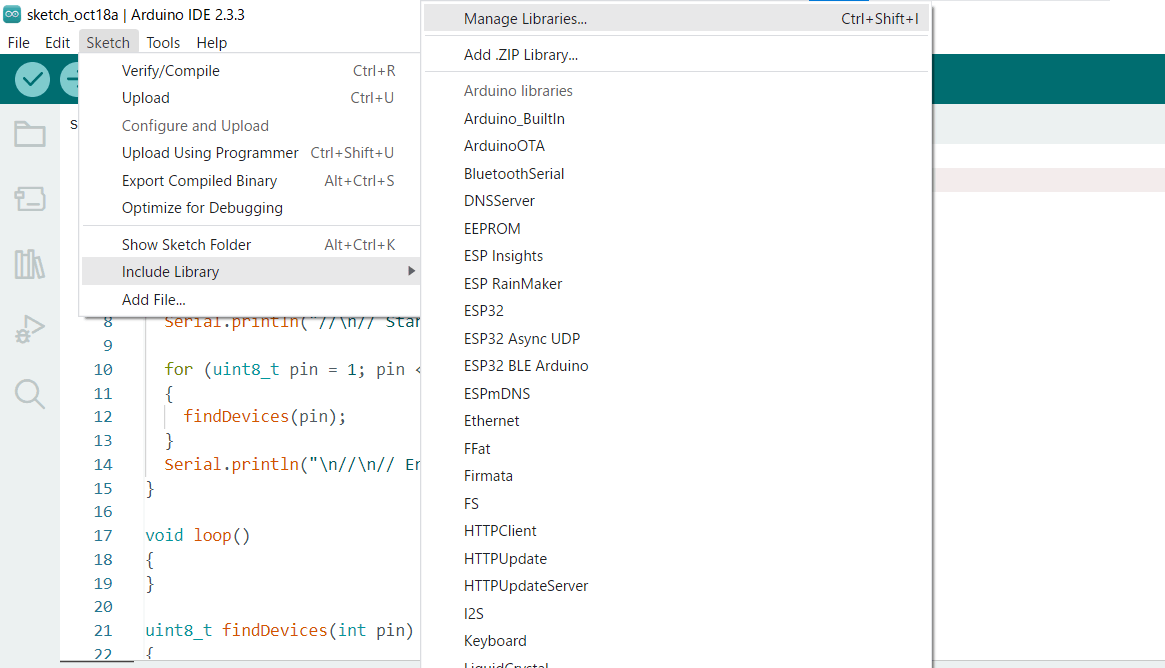This screenshot has height=668, width=1165.
Task: Include the ESPmDNS library
Action: [676, 393]
